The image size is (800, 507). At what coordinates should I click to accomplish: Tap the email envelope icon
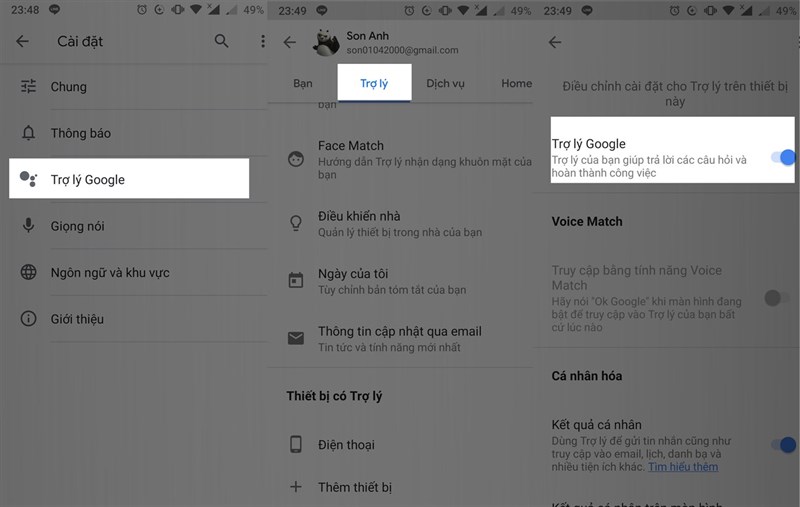(296, 338)
